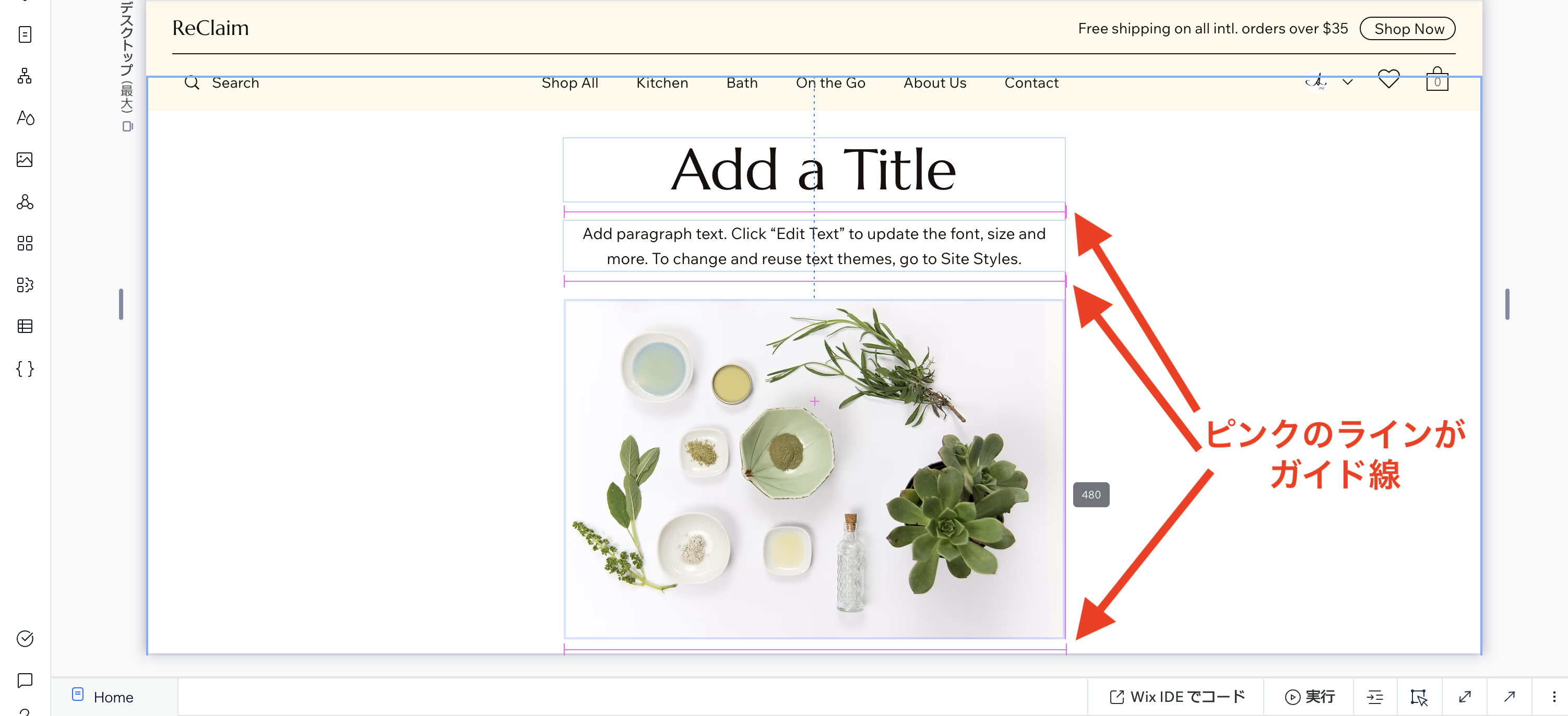Open the site structure layers icon
The image size is (1568, 716).
pyautogui.click(x=25, y=76)
